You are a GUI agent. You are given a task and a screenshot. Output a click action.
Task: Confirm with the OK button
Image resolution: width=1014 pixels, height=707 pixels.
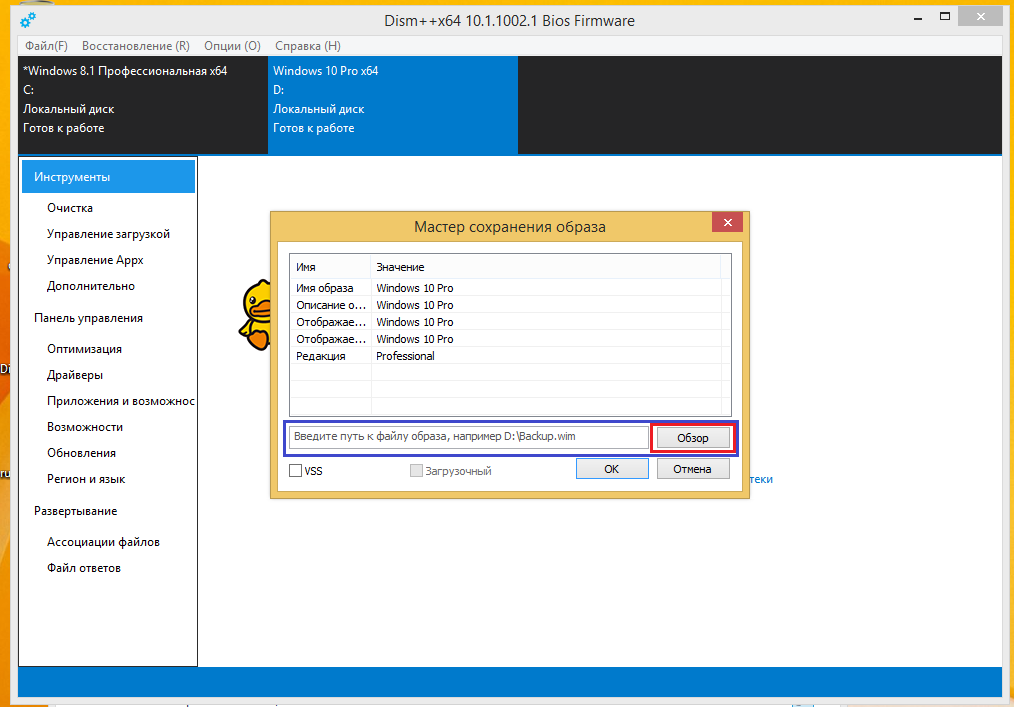click(x=612, y=469)
